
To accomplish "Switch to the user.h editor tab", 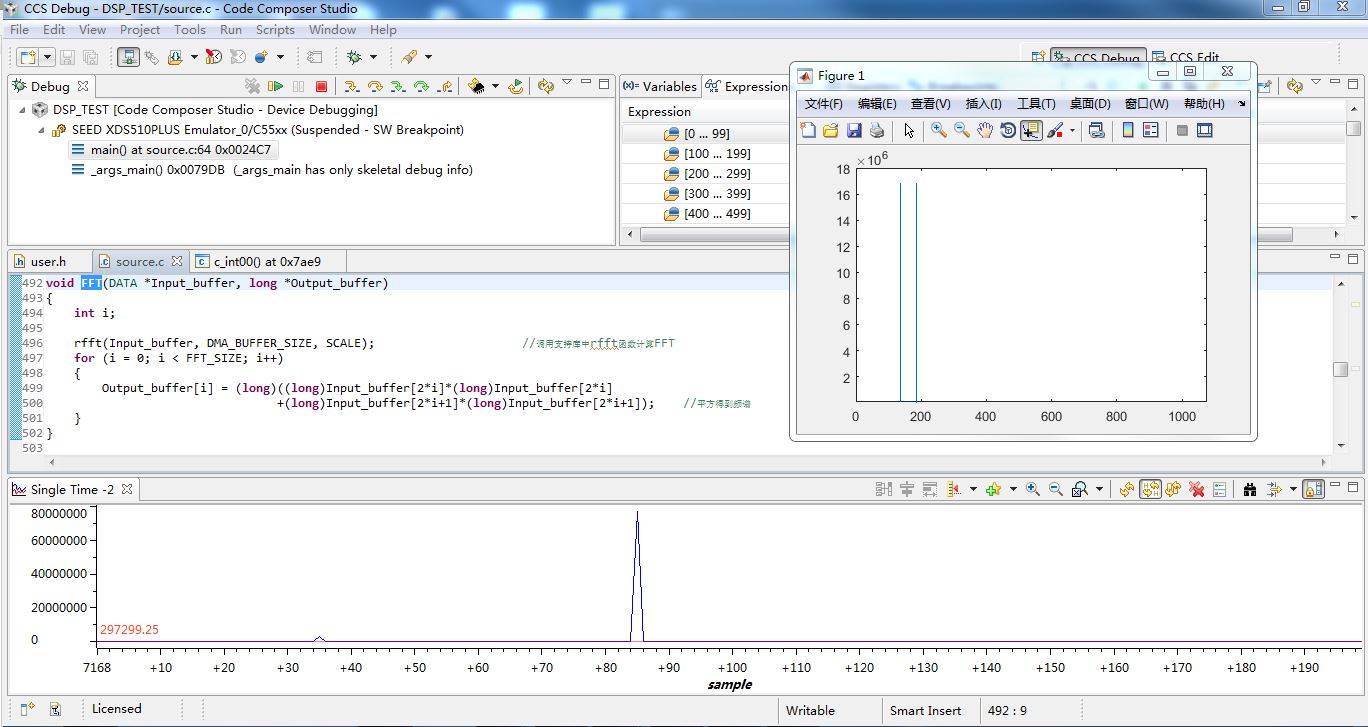I will [47, 262].
